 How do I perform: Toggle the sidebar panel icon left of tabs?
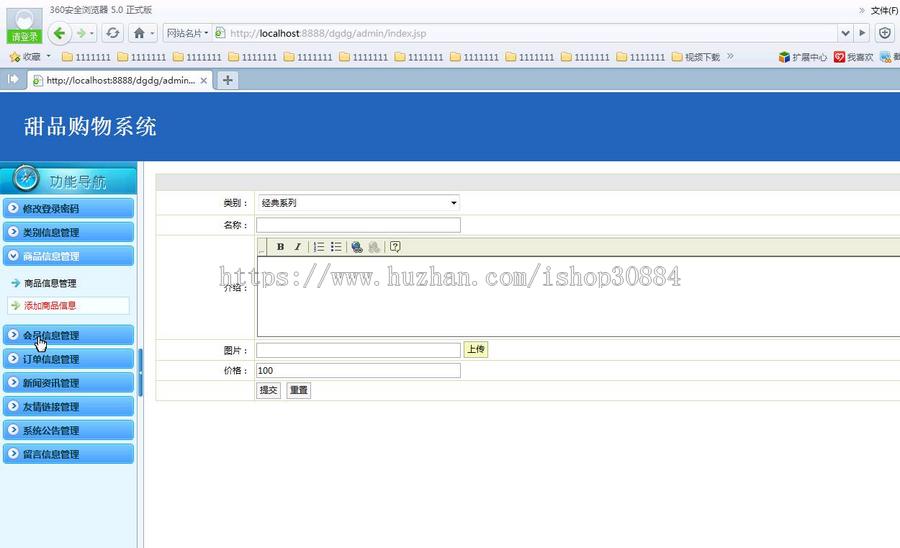pyautogui.click(x=13, y=79)
